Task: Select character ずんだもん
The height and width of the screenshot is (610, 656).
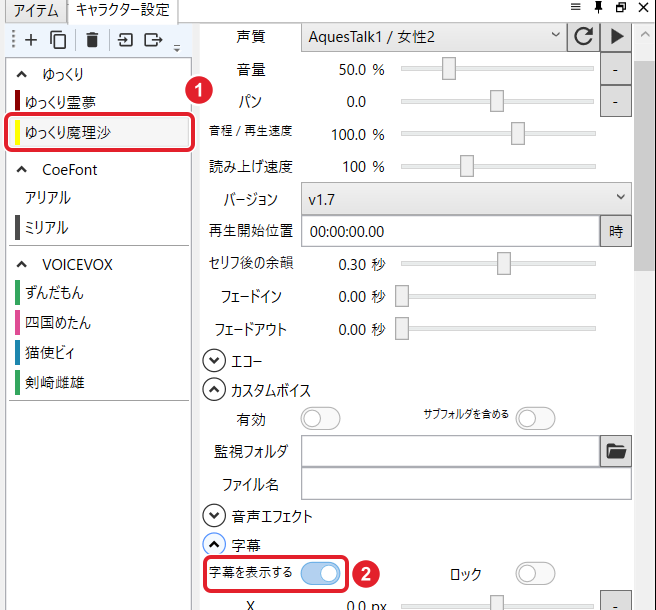Action: pos(99,292)
